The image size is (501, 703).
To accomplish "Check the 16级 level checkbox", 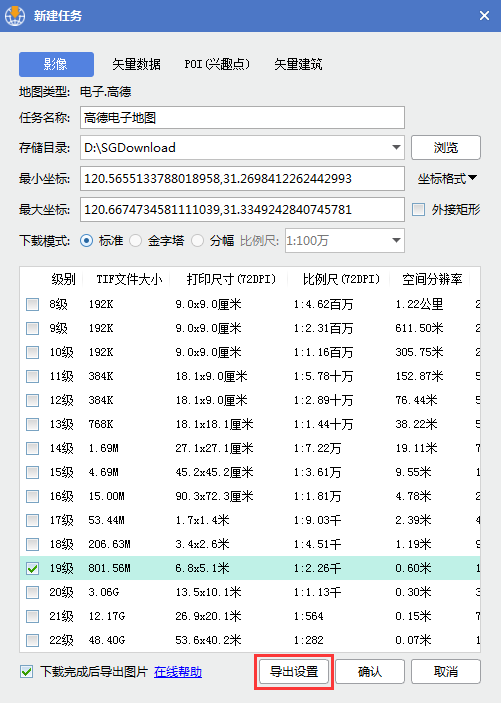I will coord(32,496).
